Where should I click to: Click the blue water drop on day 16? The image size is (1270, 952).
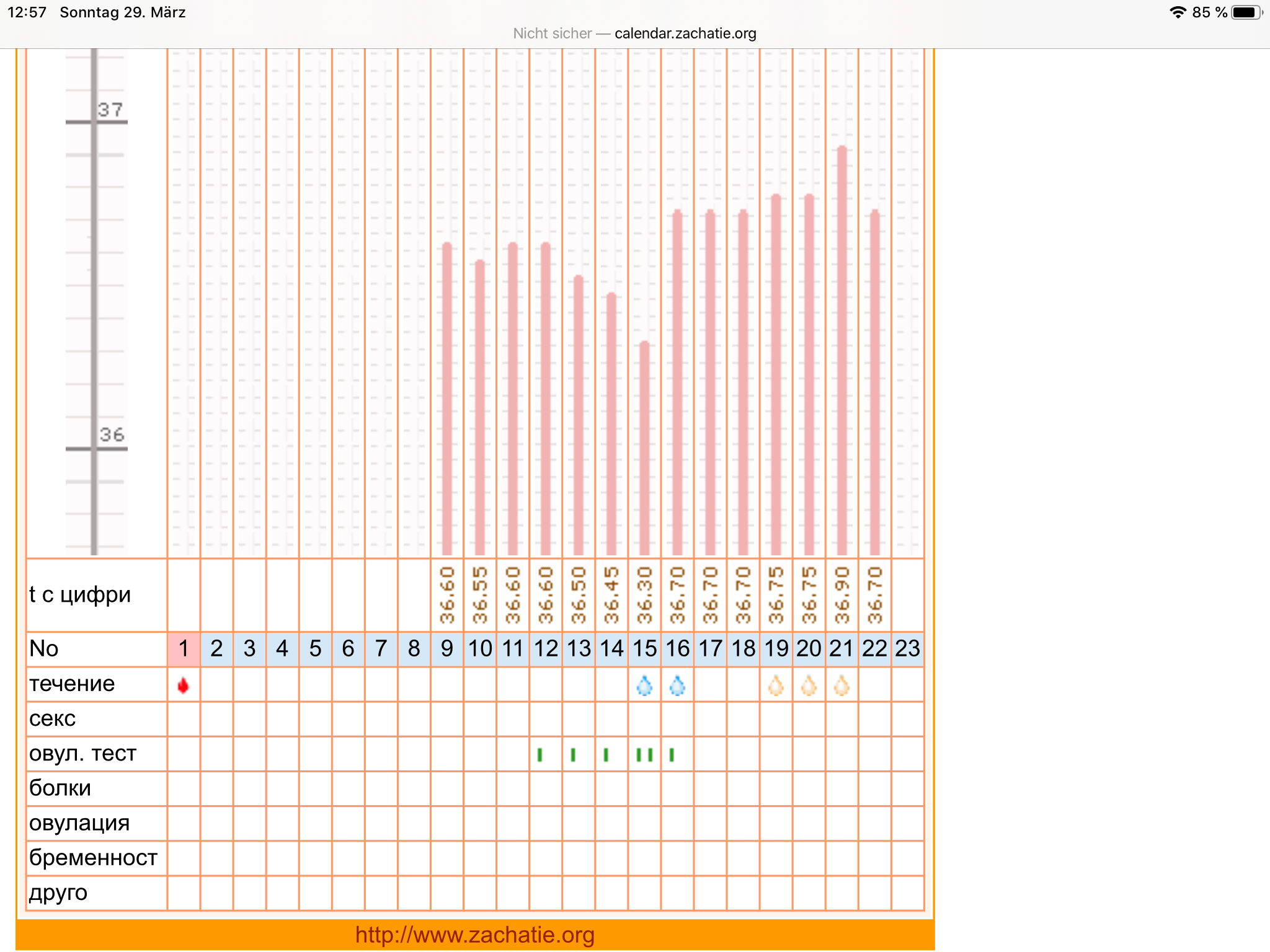[677, 685]
